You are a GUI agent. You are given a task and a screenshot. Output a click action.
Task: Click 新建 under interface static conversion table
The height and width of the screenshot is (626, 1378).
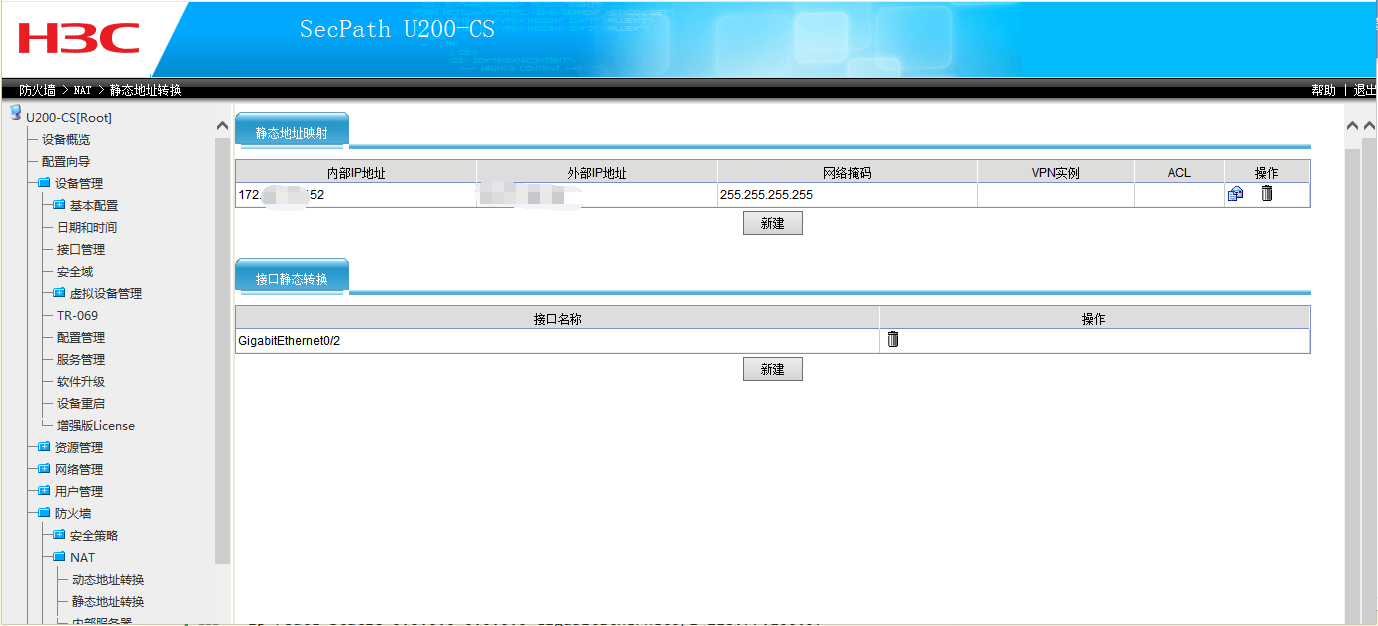[x=773, y=369]
